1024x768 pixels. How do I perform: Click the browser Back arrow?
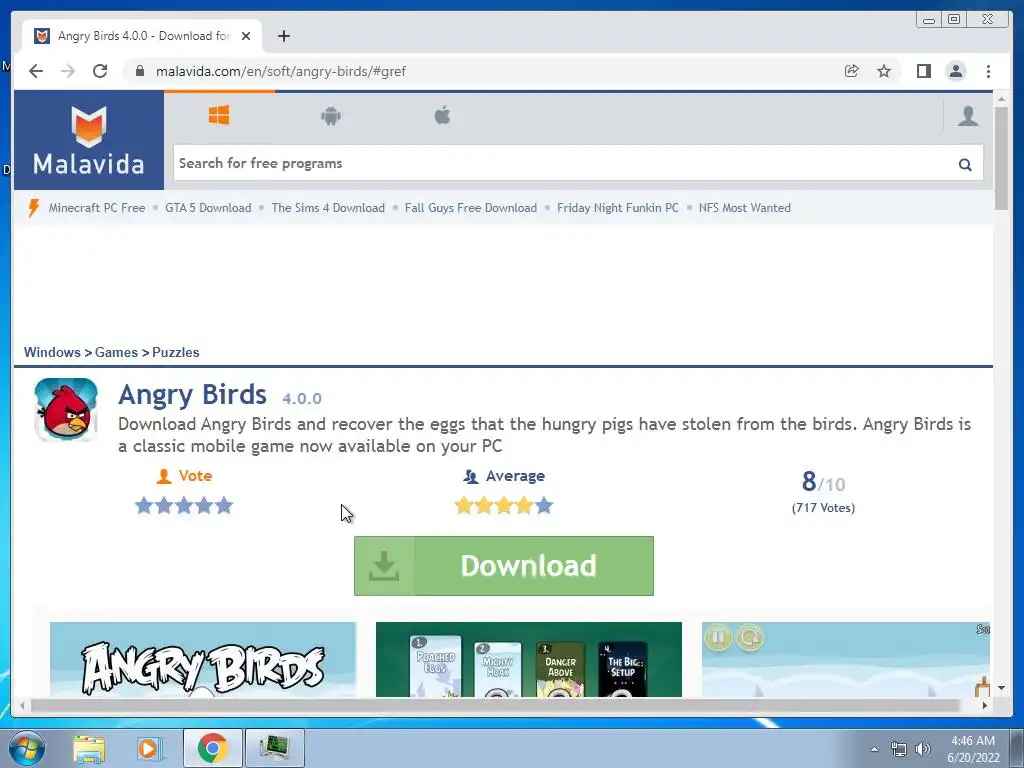coord(36,71)
